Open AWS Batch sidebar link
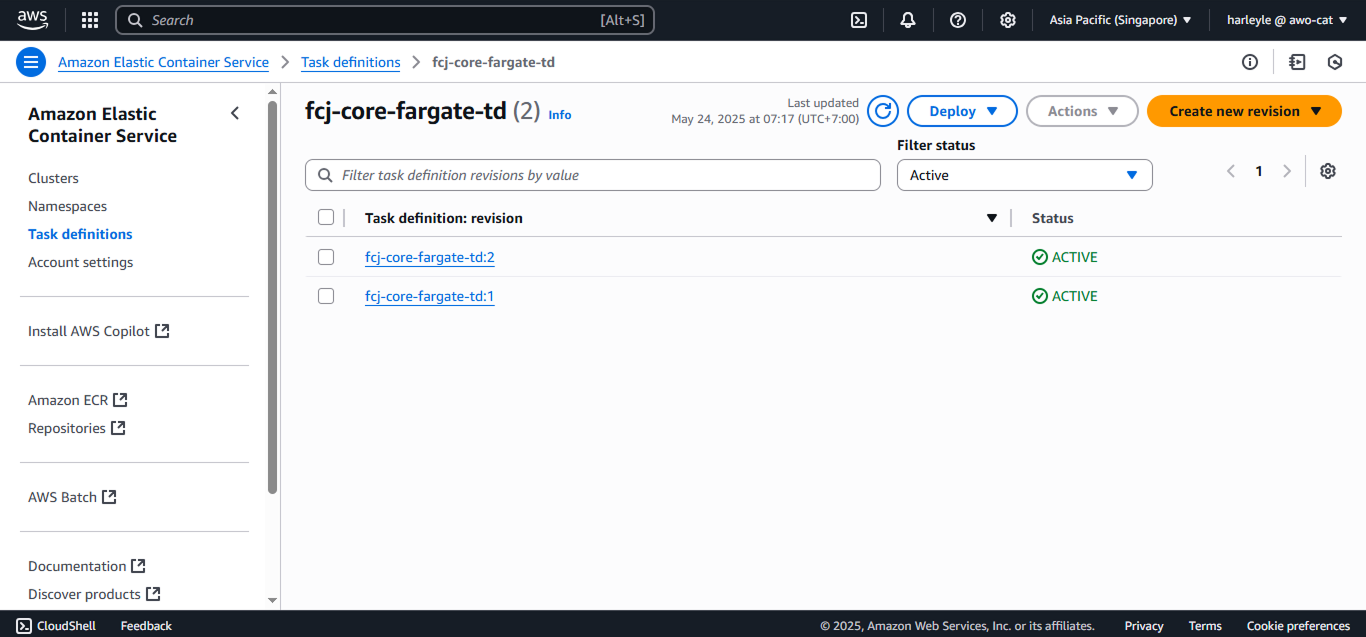The width and height of the screenshot is (1366, 637). click(62, 497)
